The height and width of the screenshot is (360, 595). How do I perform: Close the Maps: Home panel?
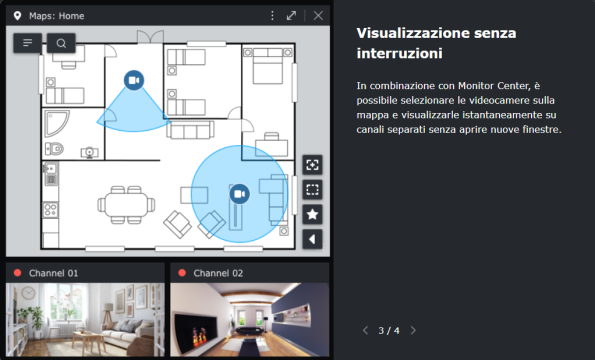point(318,16)
